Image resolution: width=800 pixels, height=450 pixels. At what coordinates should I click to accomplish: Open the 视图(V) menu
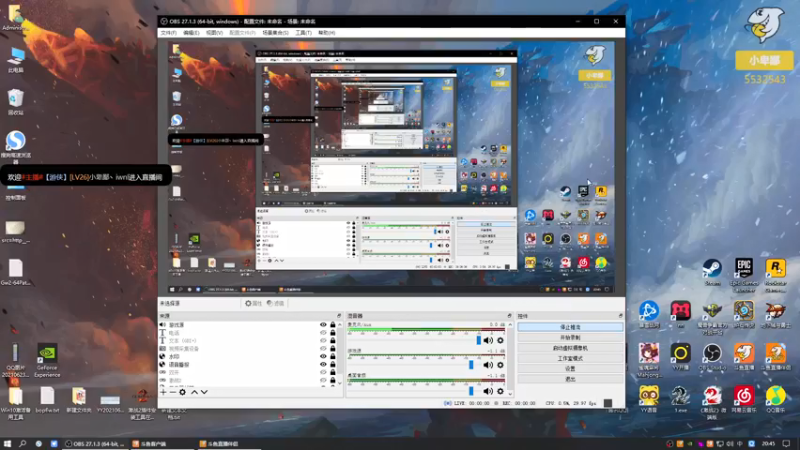click(214, 33)
